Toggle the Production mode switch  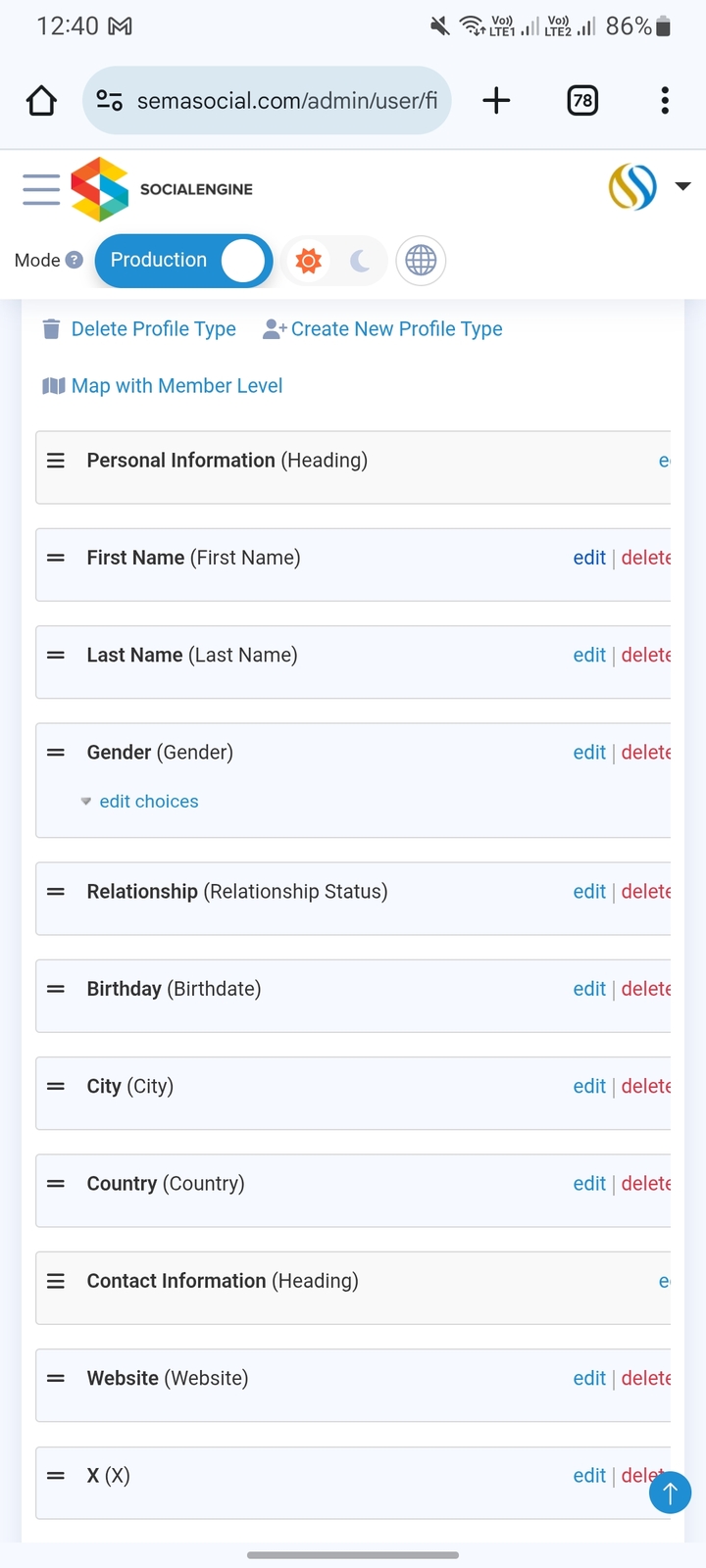tap(183, 261)
